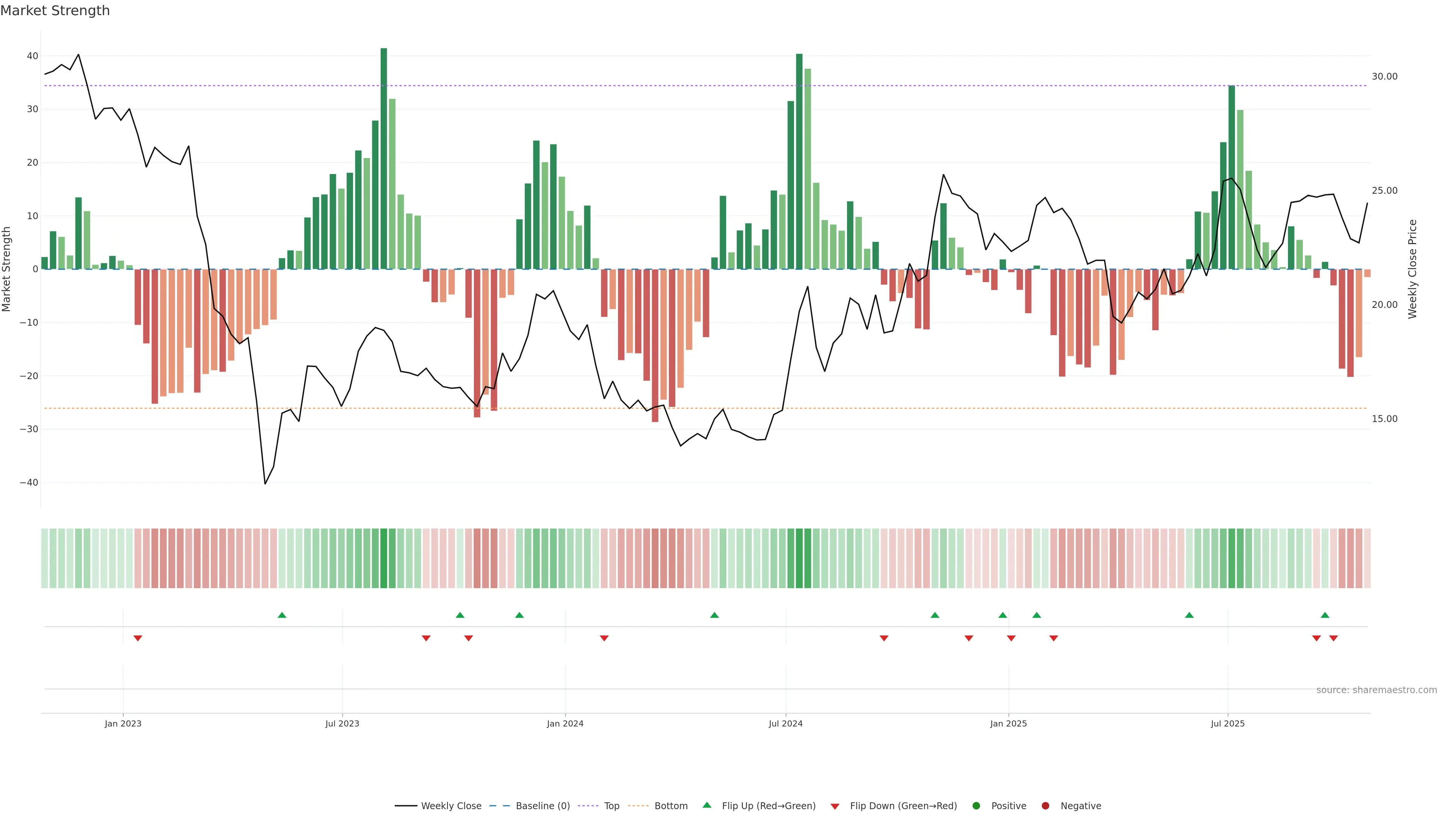Click the Positive green circle legend icon
Screen dimensions: 1456x819
click(x=976, y=805)
